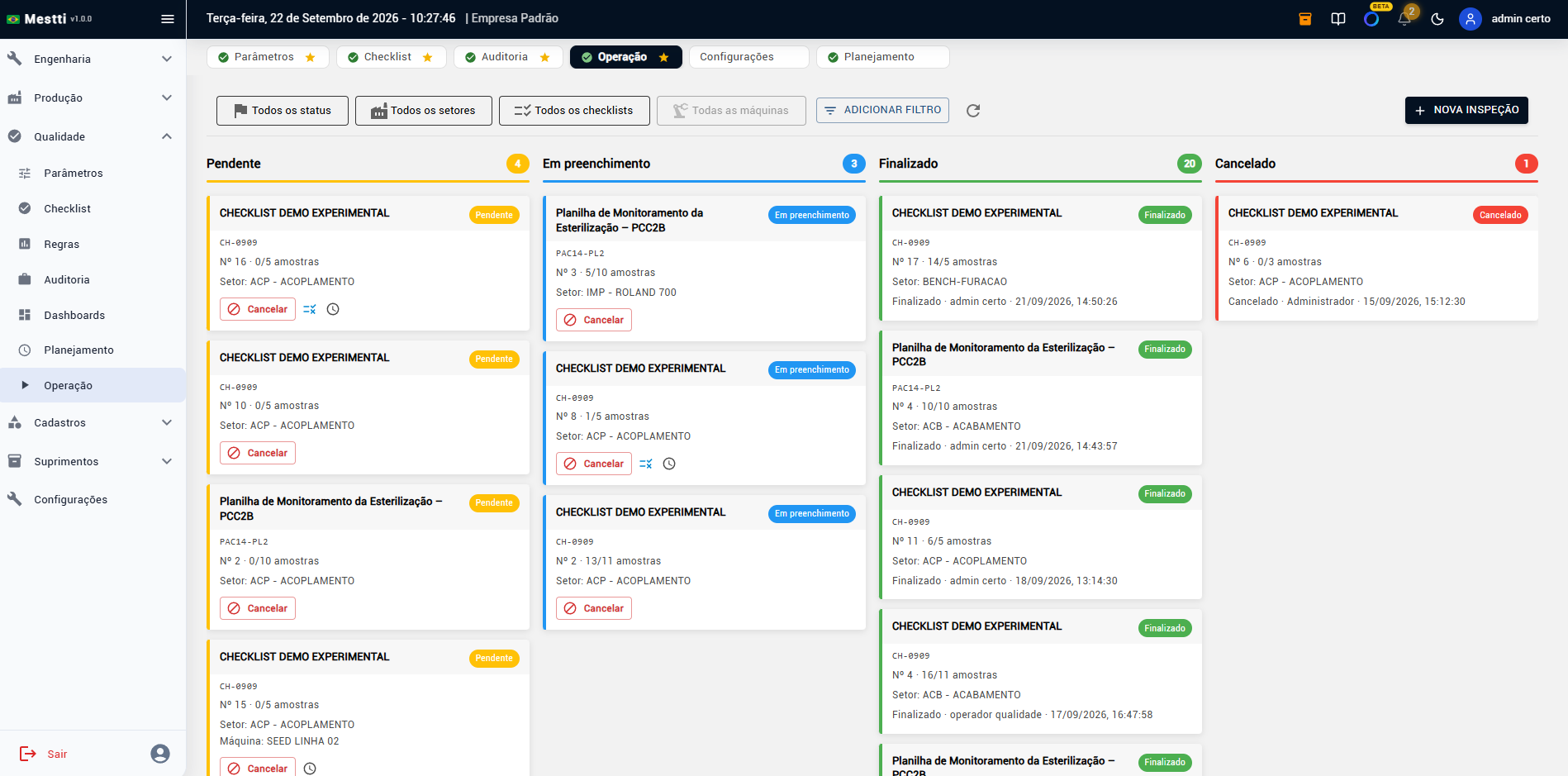1568x776 pixels.
Task: Open finalized checklist card Nº 11
Action: click(1041, 537)
